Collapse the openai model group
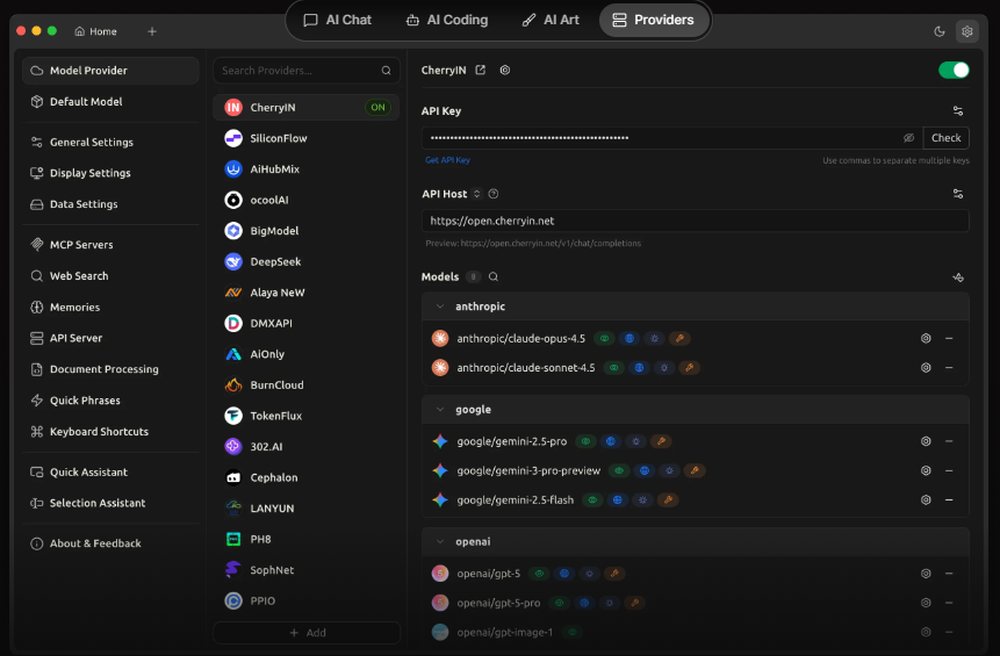Viewport: 1000px width, 656px height. pos(440,542)
